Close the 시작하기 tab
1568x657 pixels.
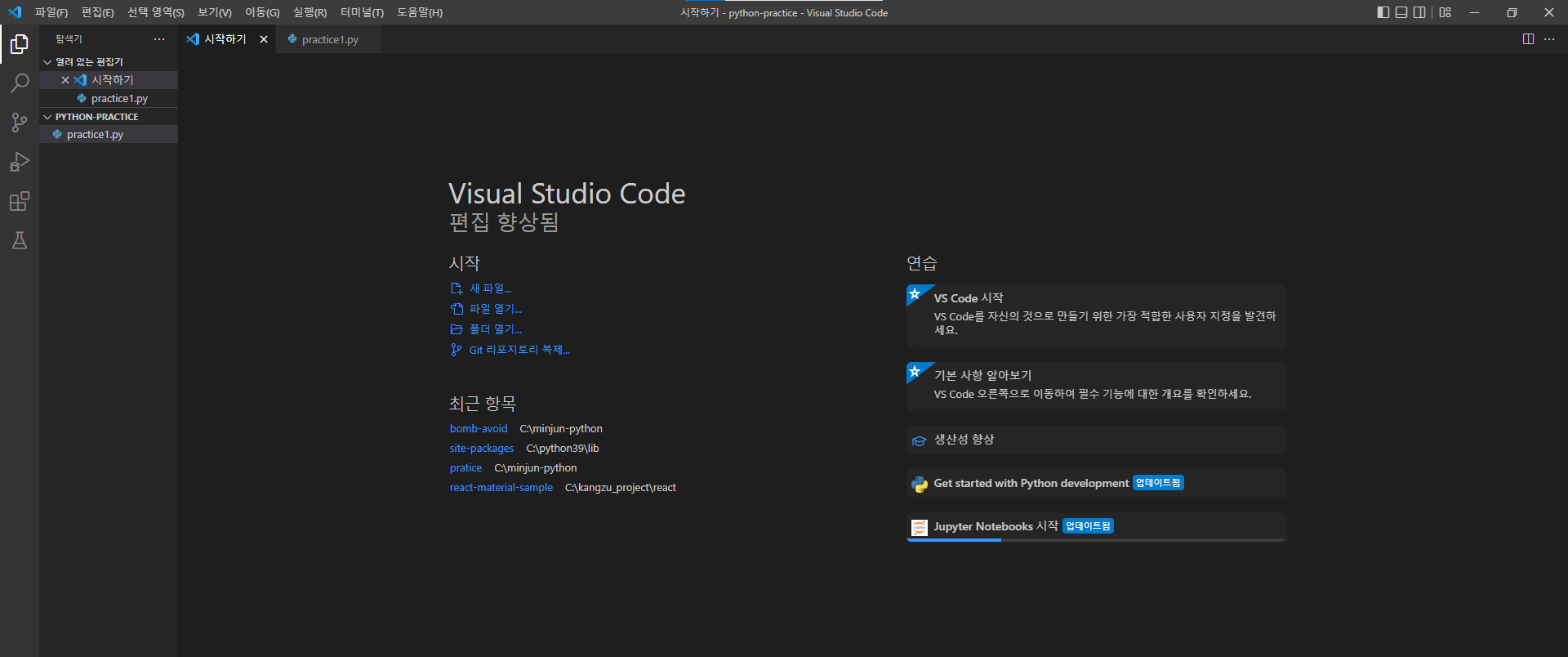264,39
